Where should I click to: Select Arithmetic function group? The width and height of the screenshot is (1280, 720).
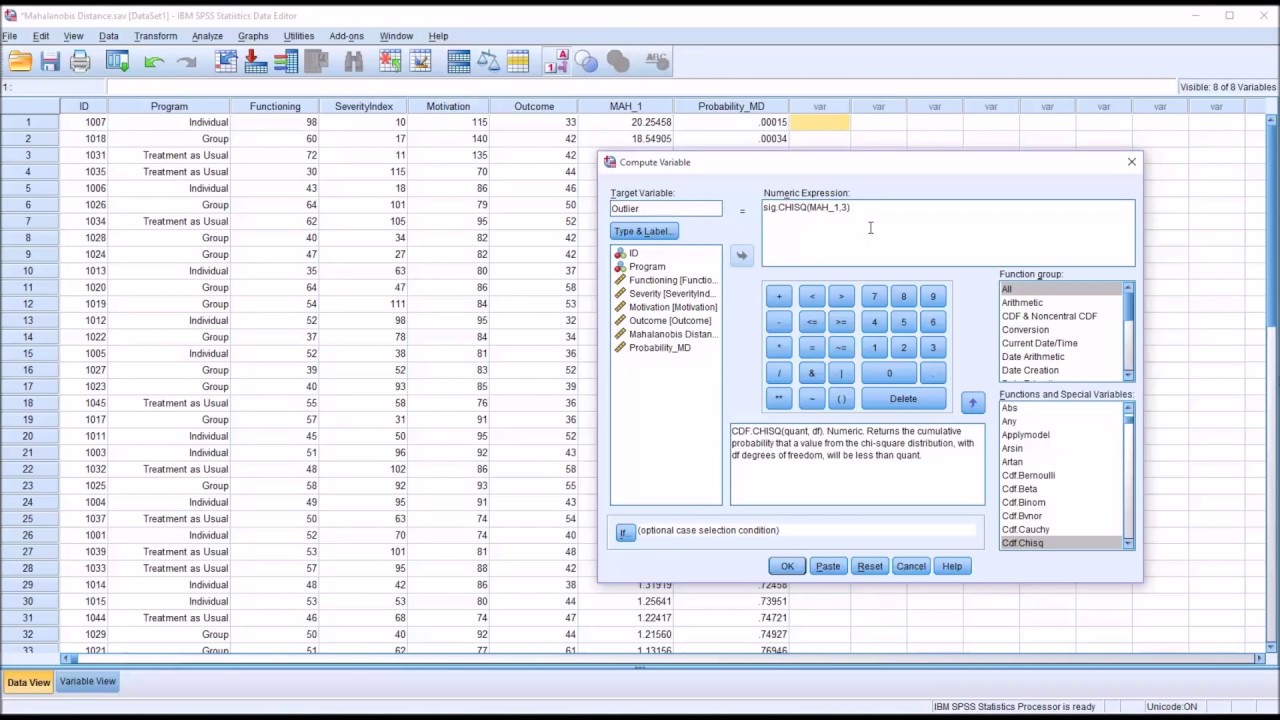1022,303
